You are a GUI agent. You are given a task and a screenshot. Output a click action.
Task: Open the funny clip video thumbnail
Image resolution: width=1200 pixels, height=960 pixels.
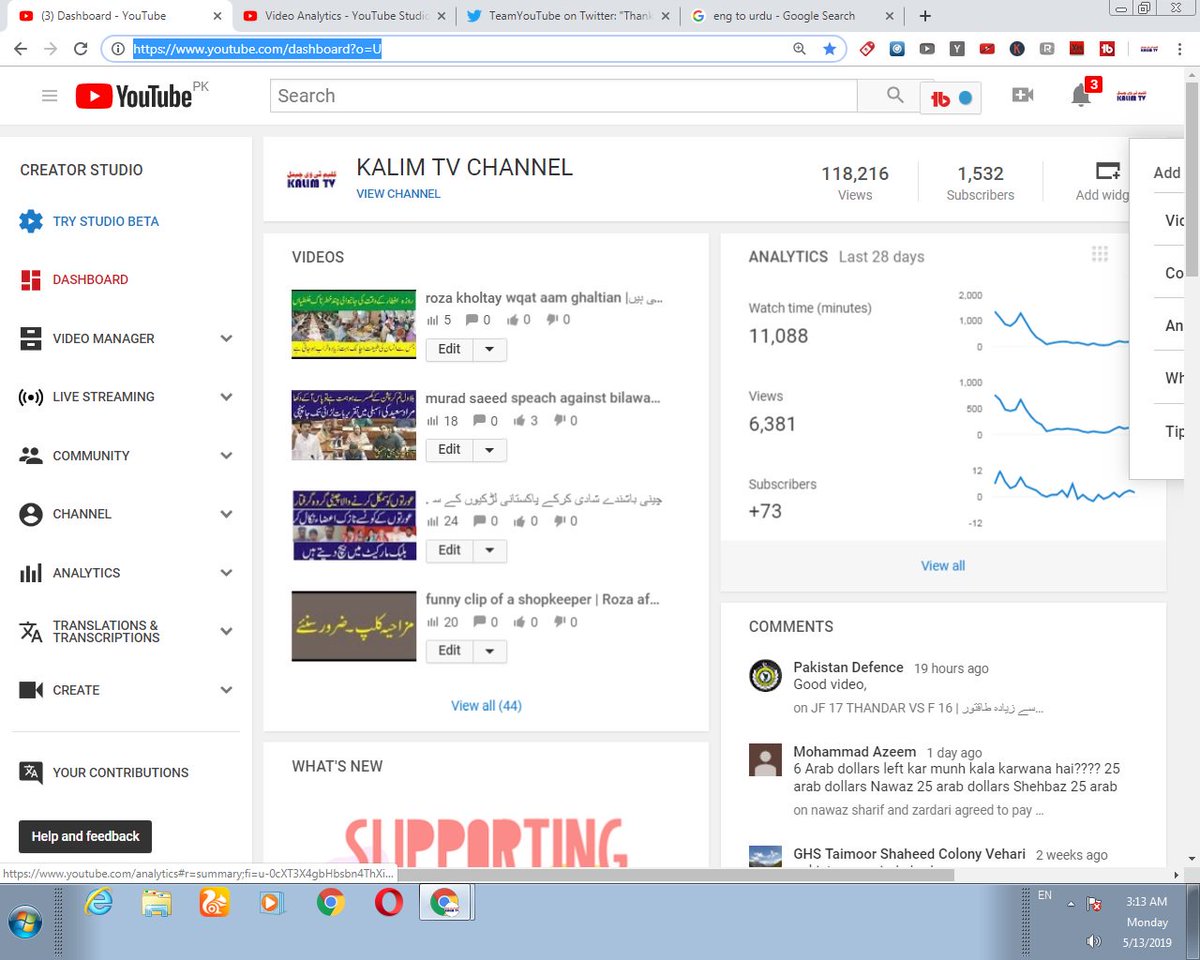(x=354, y=626)
